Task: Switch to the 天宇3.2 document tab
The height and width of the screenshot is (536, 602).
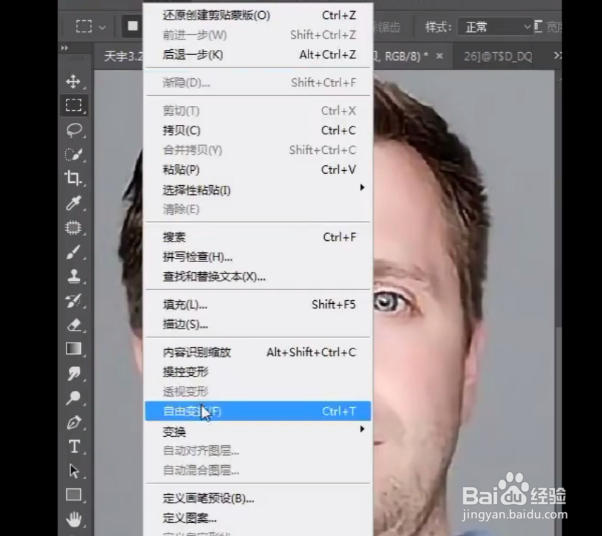Action: pyautogui.click(x=122, y=56)
